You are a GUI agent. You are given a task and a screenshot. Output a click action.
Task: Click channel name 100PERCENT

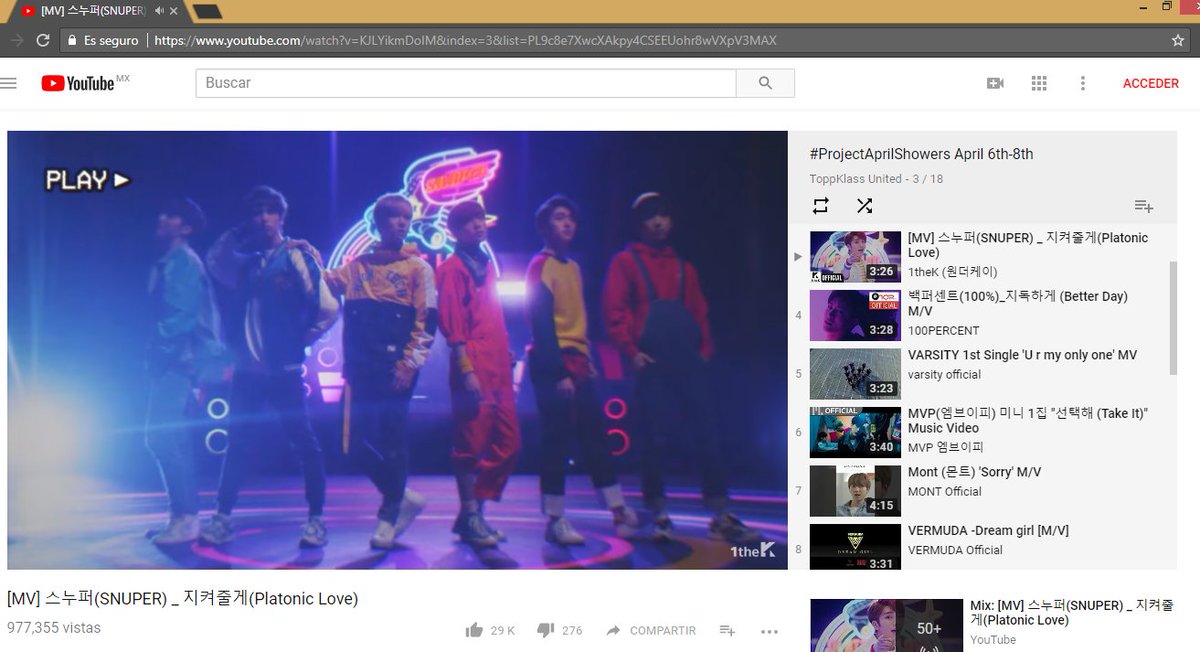pyautogui.click(x=943, y=330)
